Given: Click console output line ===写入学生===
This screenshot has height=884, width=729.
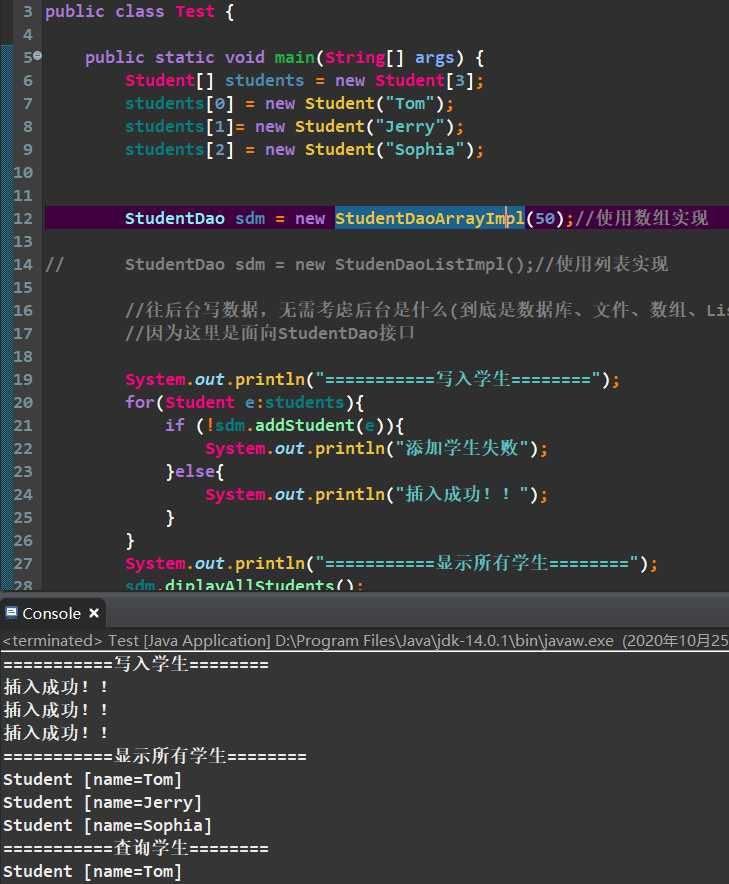Looking at the screenshot, I should (x=136, y=664).
